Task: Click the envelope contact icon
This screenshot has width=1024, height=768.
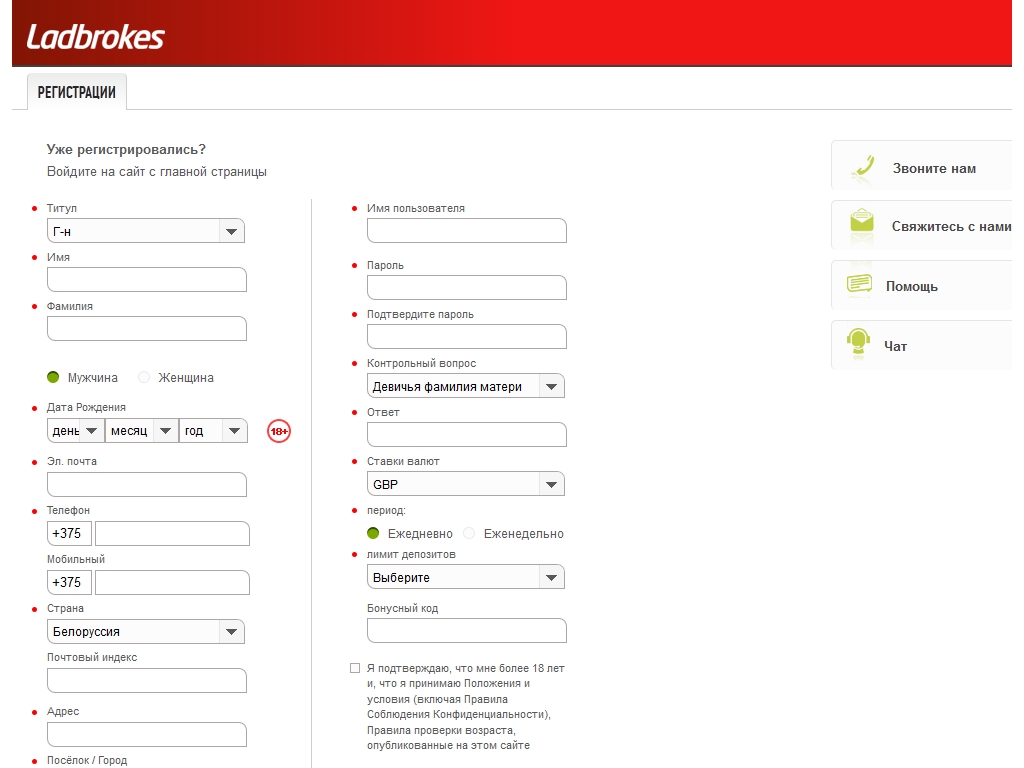Action: tap(861, 222)
